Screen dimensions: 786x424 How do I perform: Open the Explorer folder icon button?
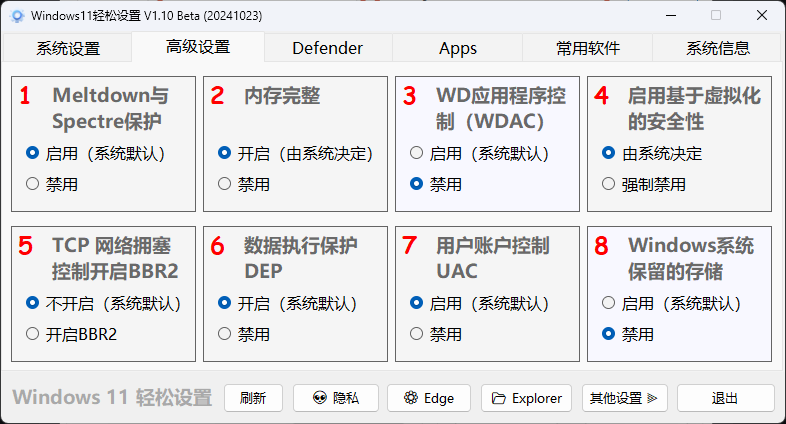coord(526,398)
